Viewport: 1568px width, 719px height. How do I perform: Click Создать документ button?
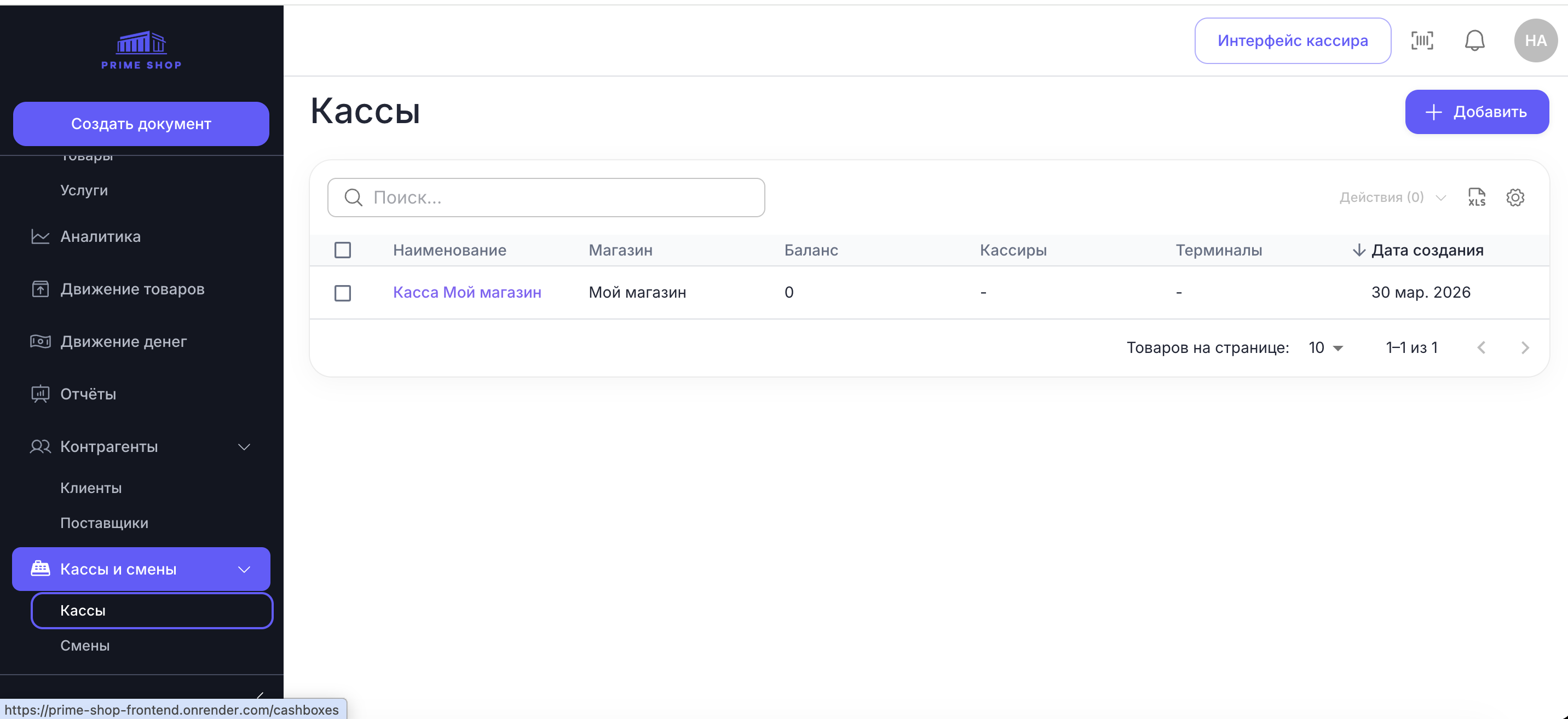click(x=141, y=124)
